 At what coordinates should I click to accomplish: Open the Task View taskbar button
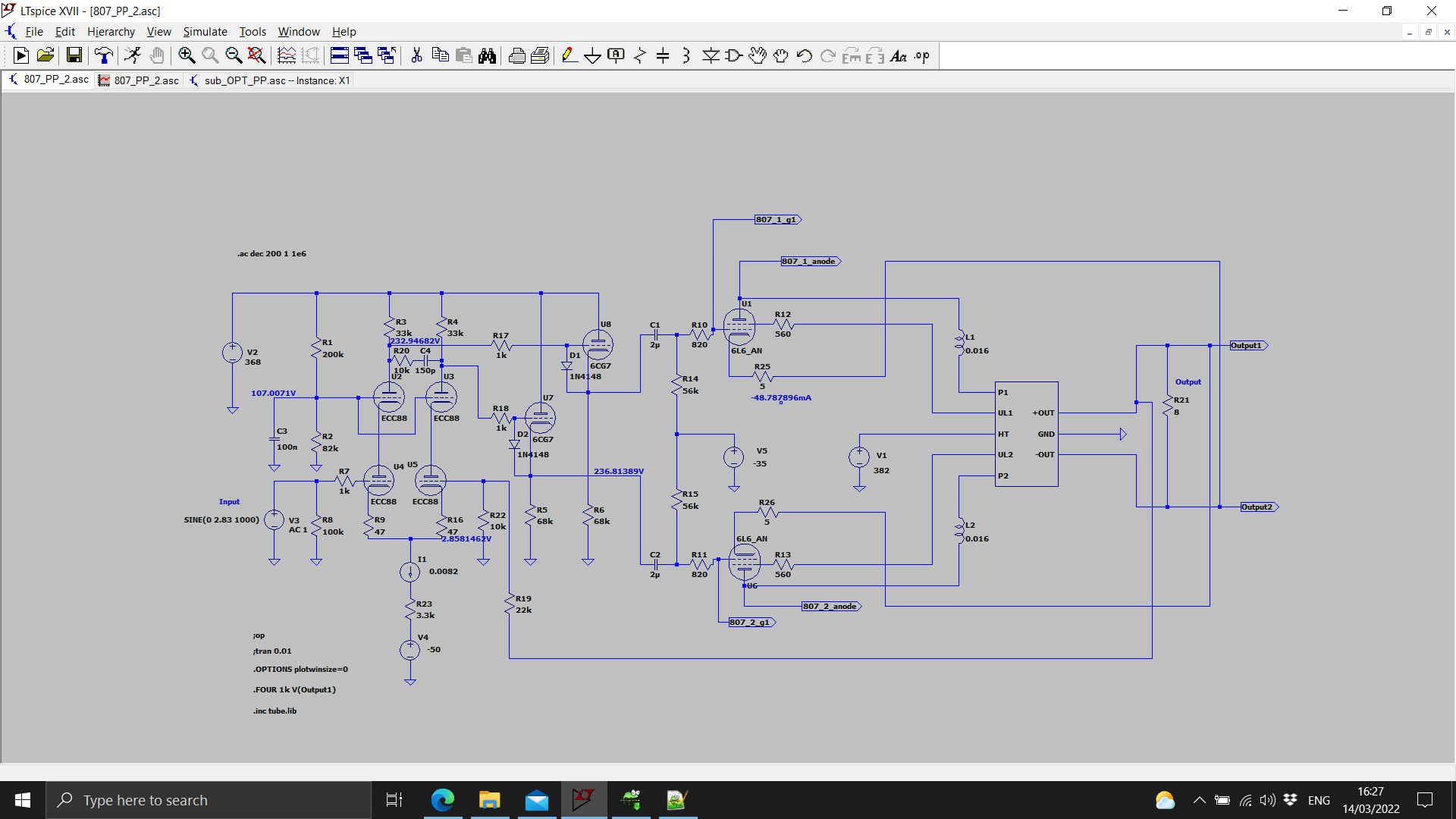pyautogui.click(x=394, y=800)
